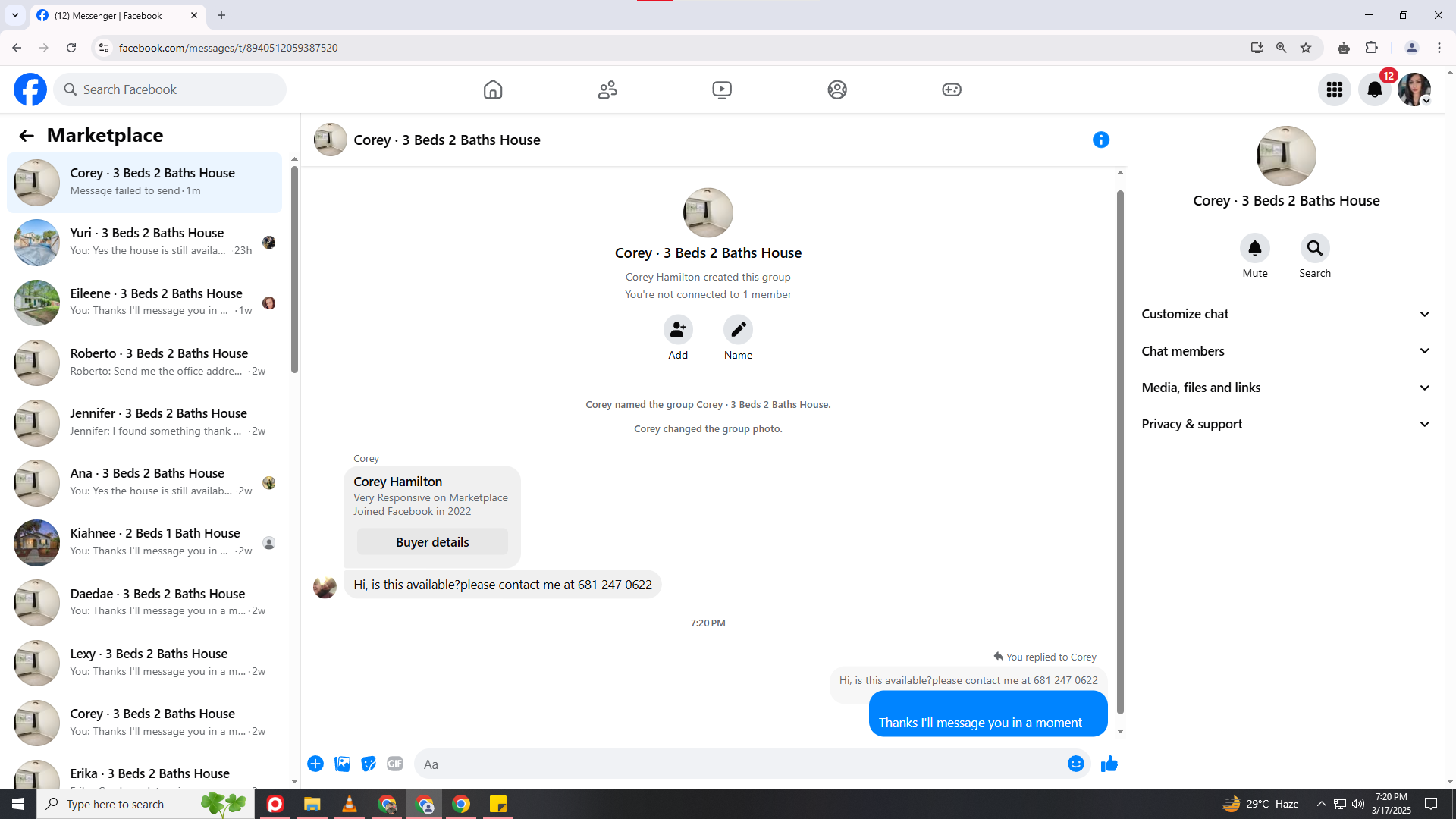This screenshot has height=819, width=1456.
Task: Open Kiahnee · 2 Beds 1 Bath House chat
Action: (144, 543)
